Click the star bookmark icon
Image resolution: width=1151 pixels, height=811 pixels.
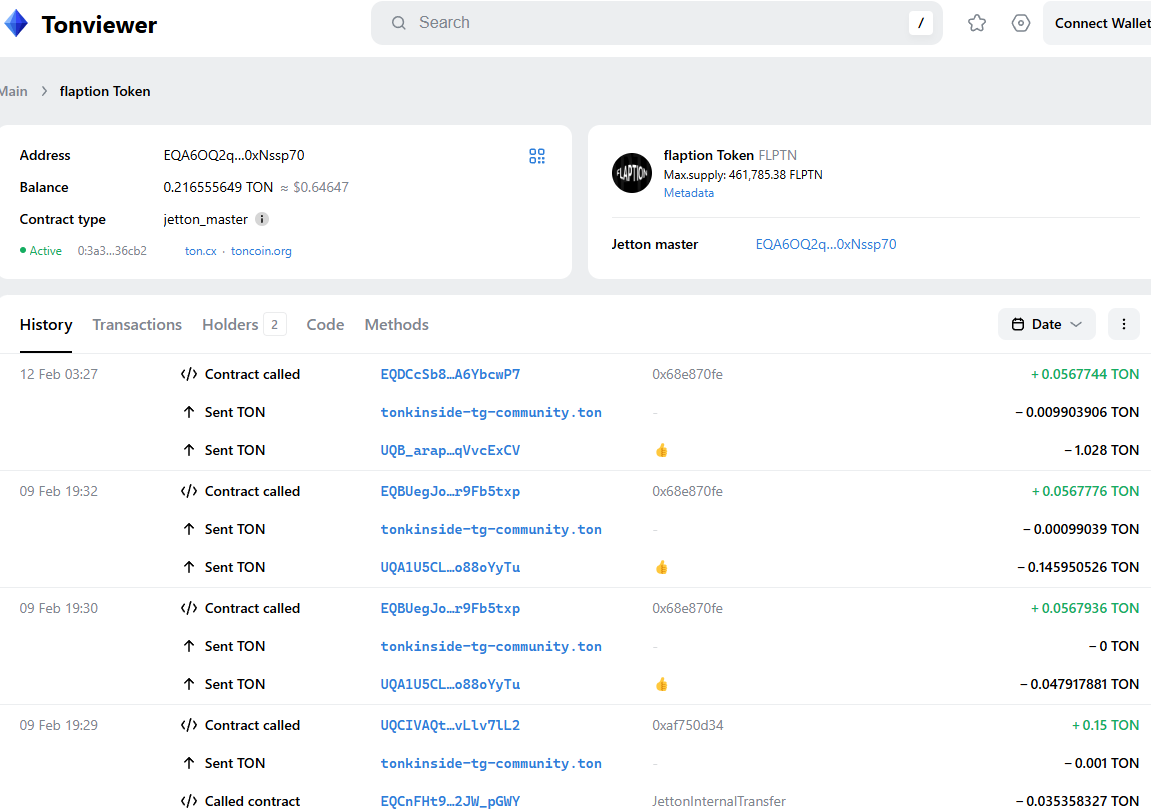977,23
